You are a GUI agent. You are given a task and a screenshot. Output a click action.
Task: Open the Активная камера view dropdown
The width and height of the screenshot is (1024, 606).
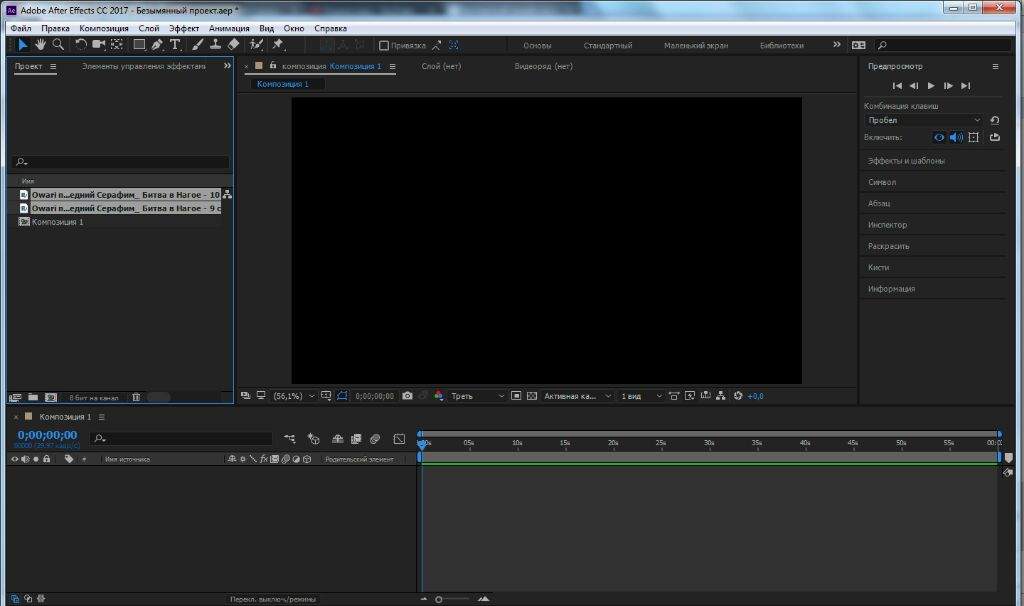(577, 396)
